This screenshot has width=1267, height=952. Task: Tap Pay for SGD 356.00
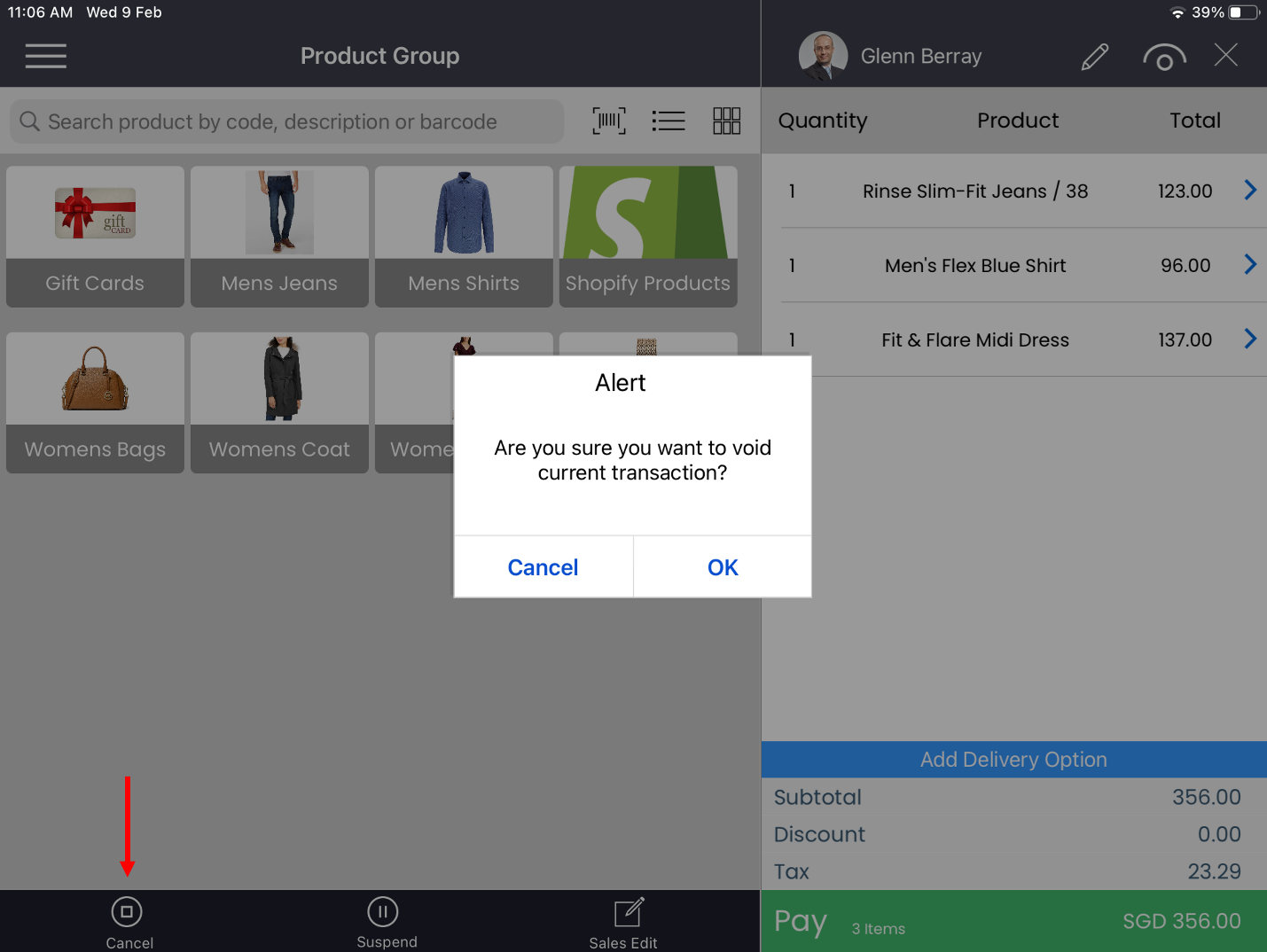(x=1013, y=921)
